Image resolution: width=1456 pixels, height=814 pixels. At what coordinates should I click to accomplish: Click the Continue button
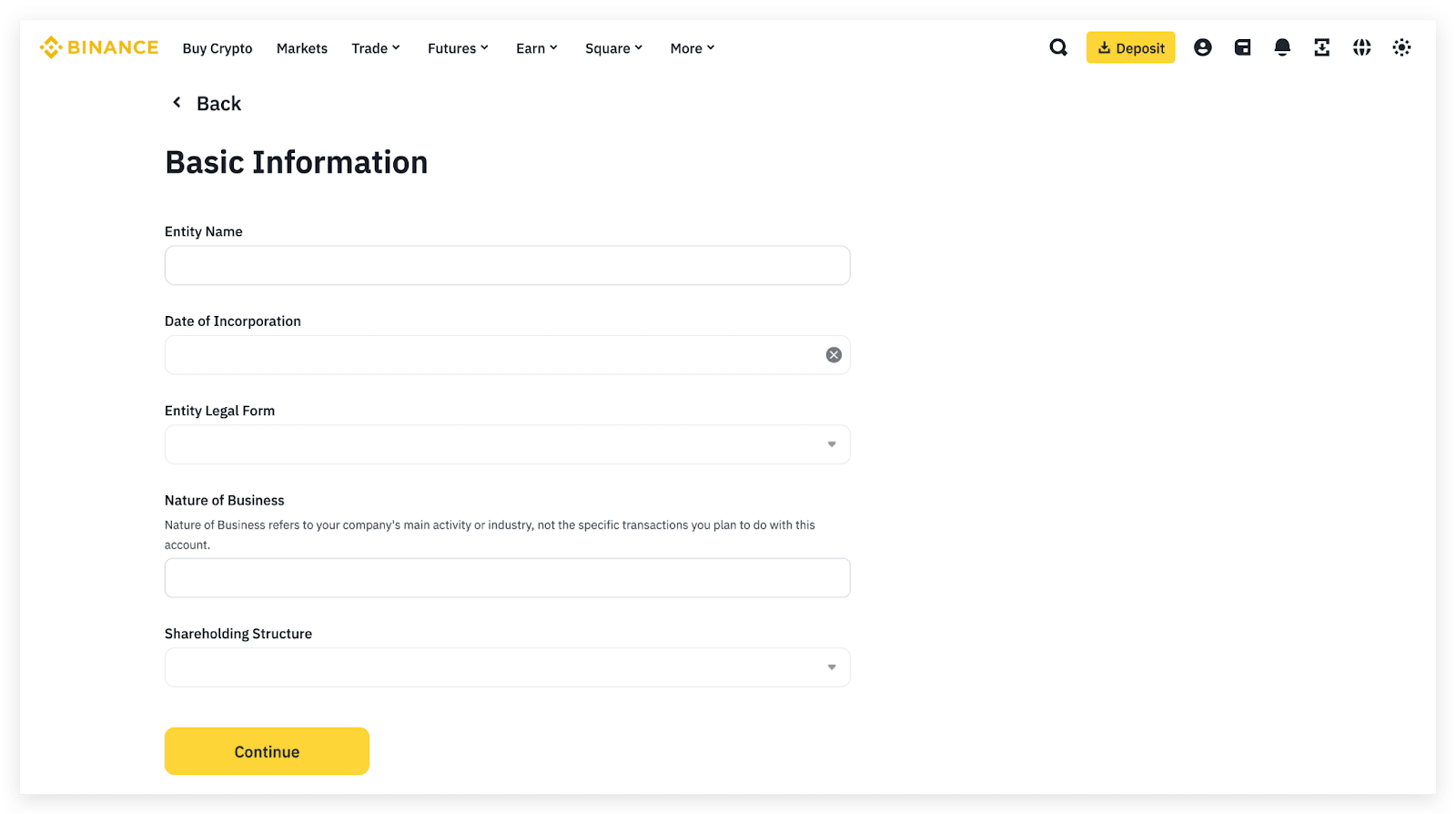click(267, 751)
